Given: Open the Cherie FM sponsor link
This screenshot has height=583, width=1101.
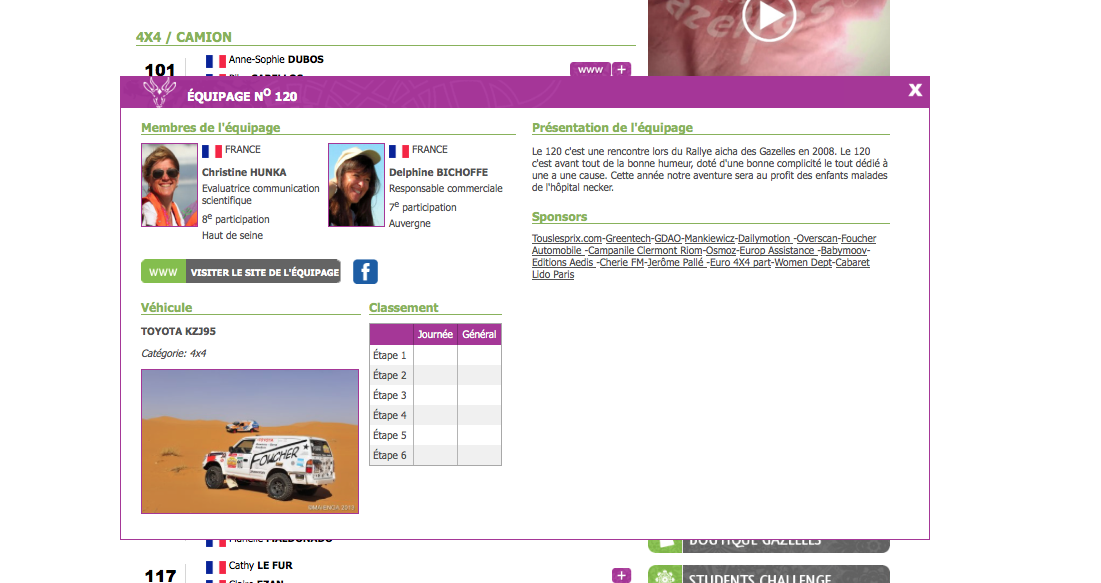Looking at the screenshot, I should click(622, 263).
